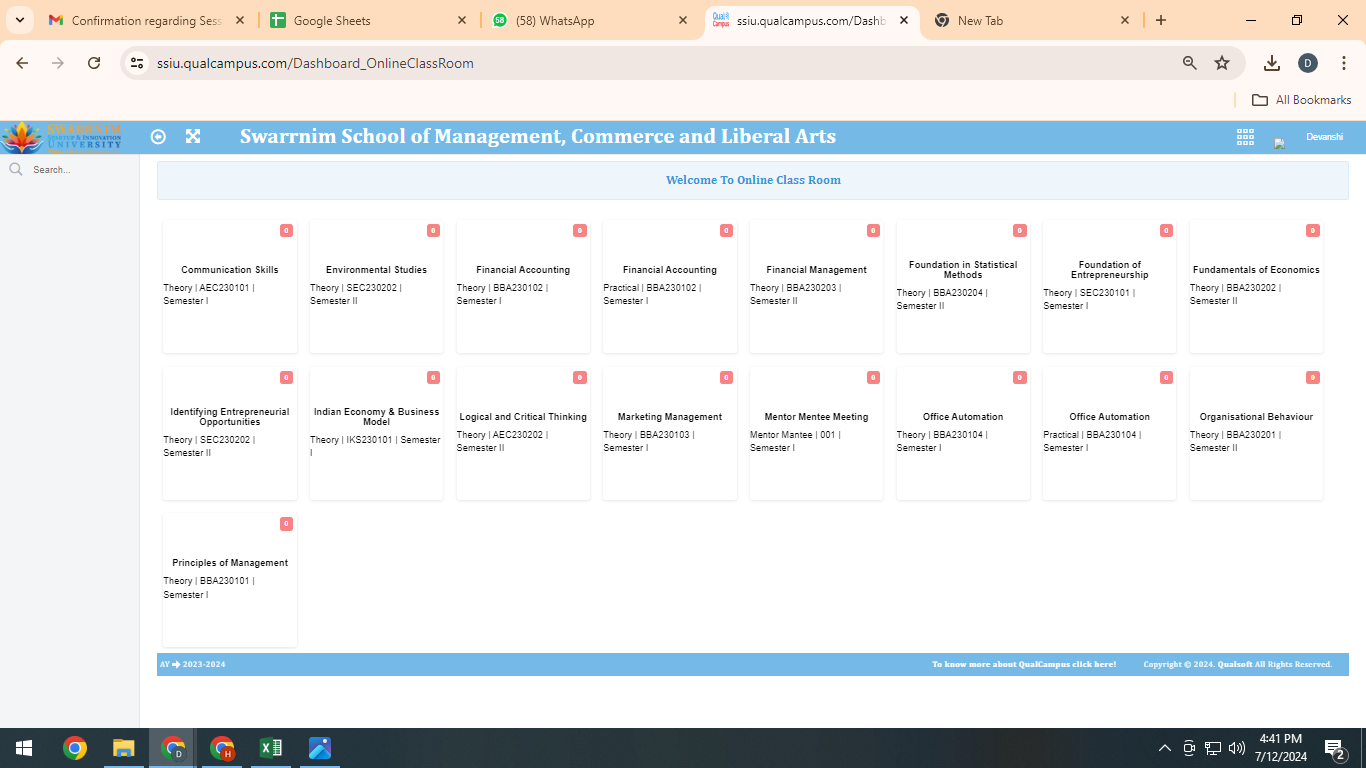Image resolution: width=1366 pixels, height=768 pixels.
Task: Click the sidebar Search input field
Action: click(x=80, y=170)
